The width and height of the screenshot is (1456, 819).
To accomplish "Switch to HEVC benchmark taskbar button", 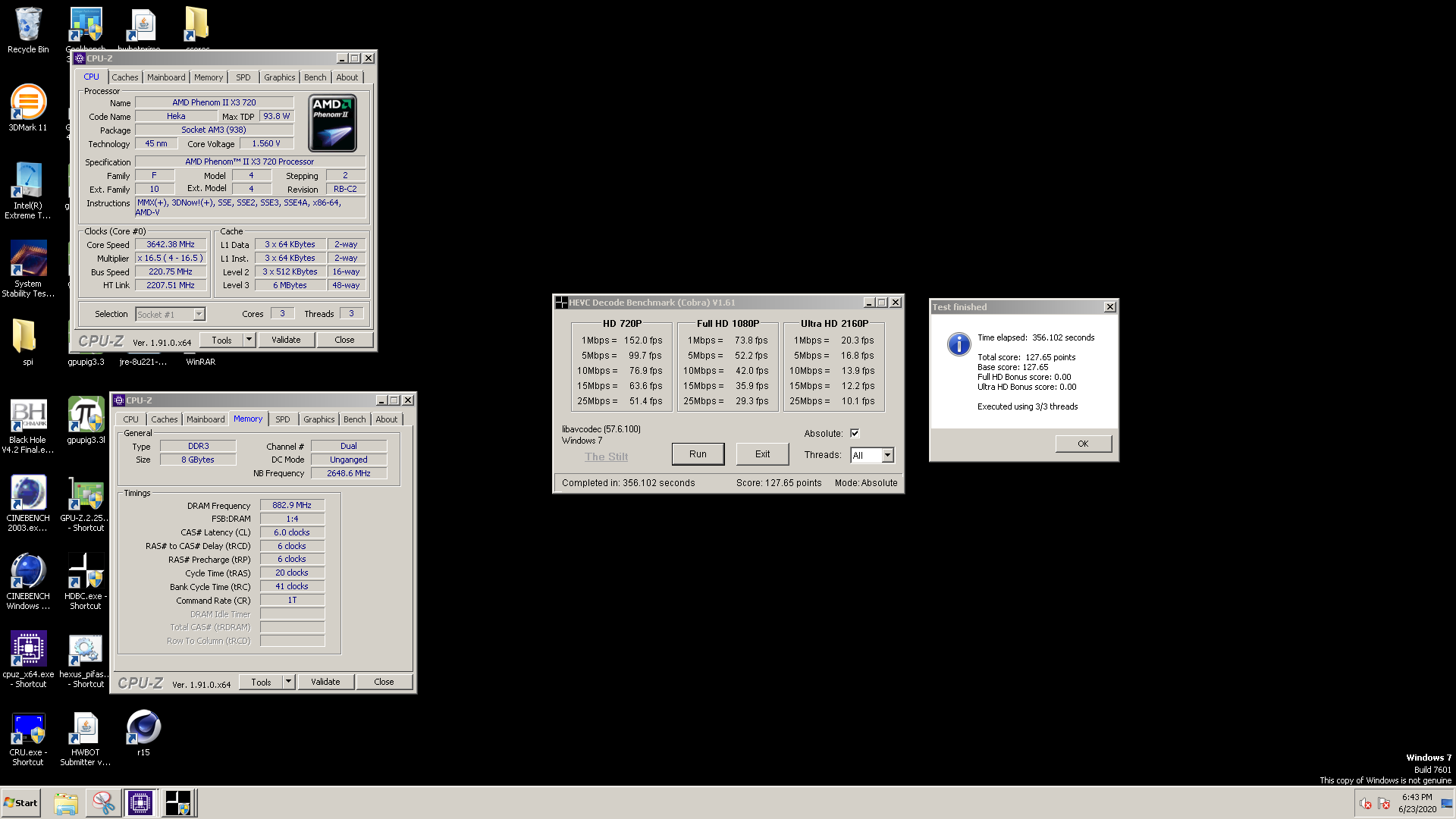I will tap(178, 803).
